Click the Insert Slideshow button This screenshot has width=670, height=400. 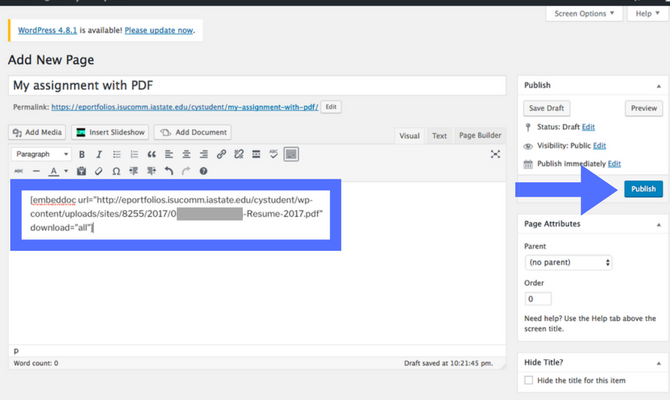click(110, 132)
